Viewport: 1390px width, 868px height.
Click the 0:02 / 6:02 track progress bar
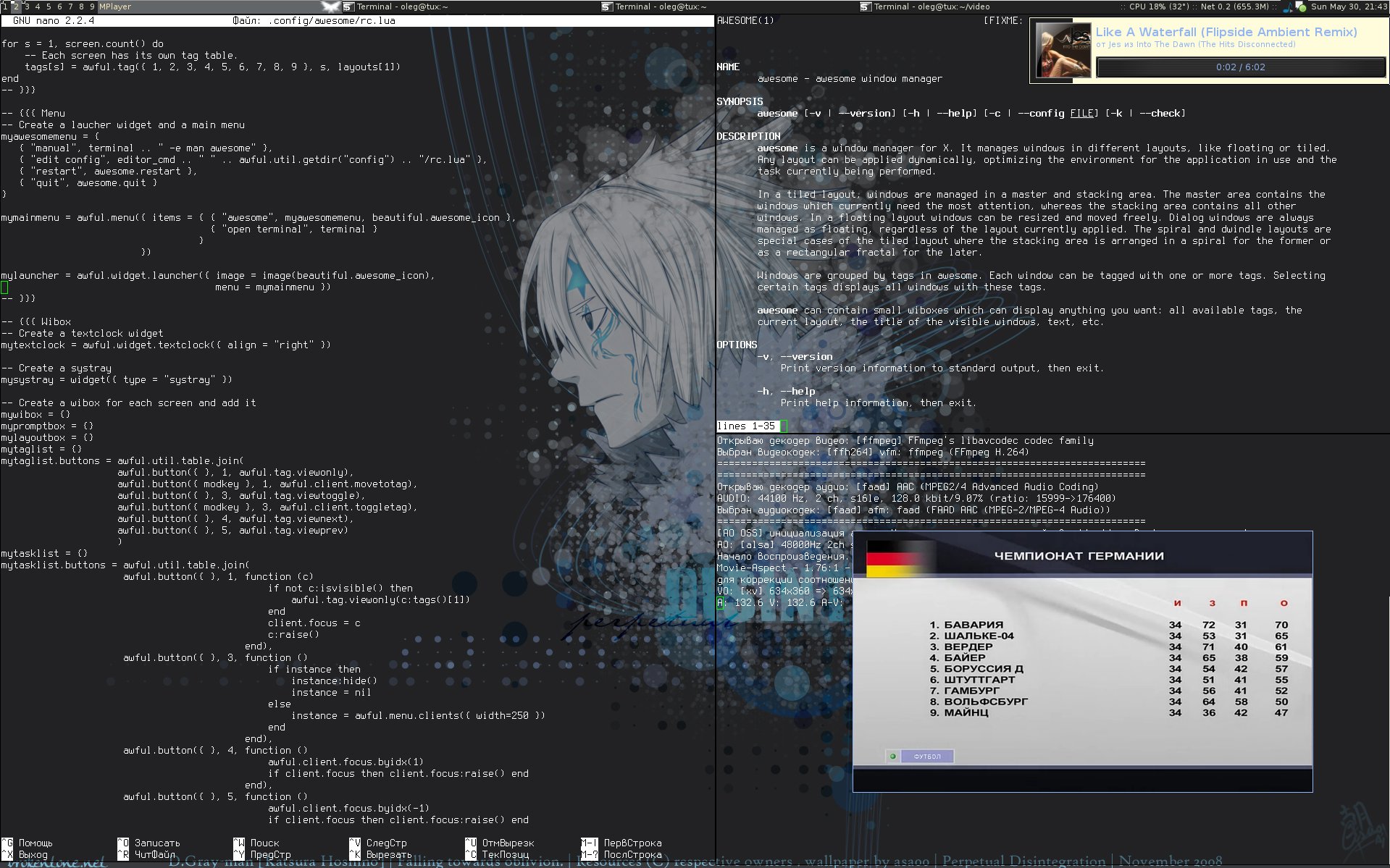click(1240, 67)
